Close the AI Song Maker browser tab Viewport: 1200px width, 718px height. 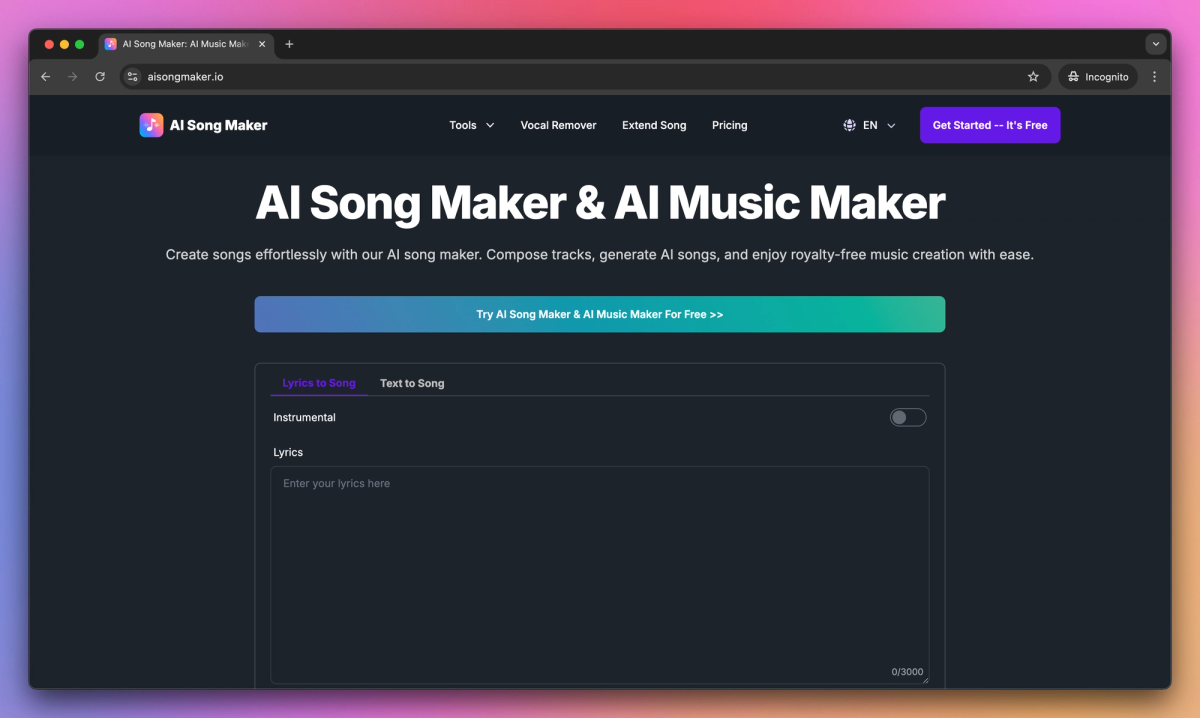pos(262,44)
